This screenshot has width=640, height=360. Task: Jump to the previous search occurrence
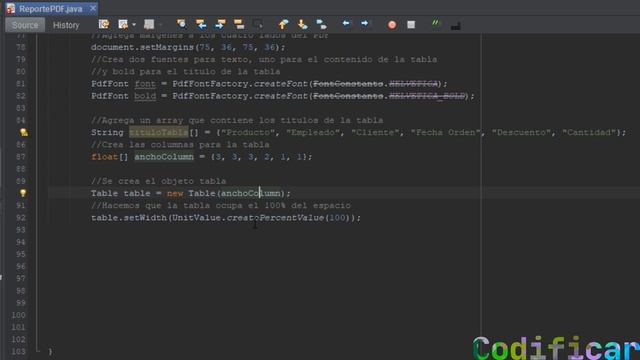201,24
